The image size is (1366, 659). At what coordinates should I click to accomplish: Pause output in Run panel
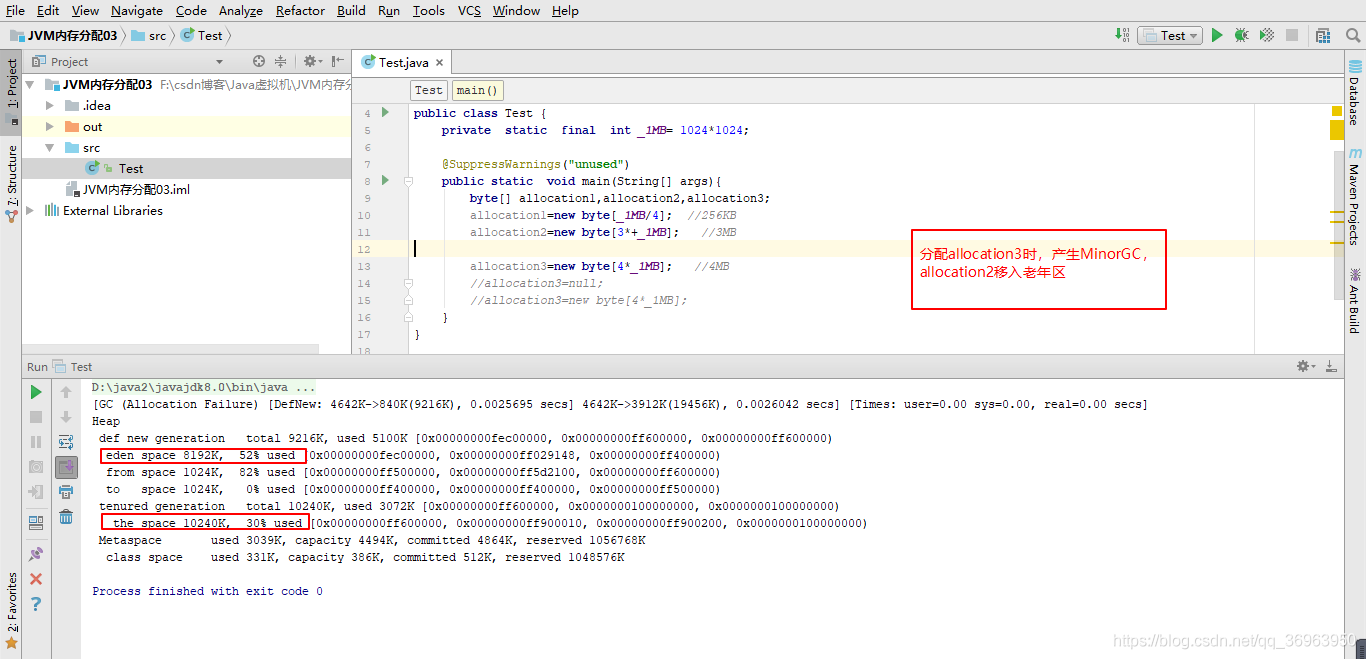(x=36, y=441)
